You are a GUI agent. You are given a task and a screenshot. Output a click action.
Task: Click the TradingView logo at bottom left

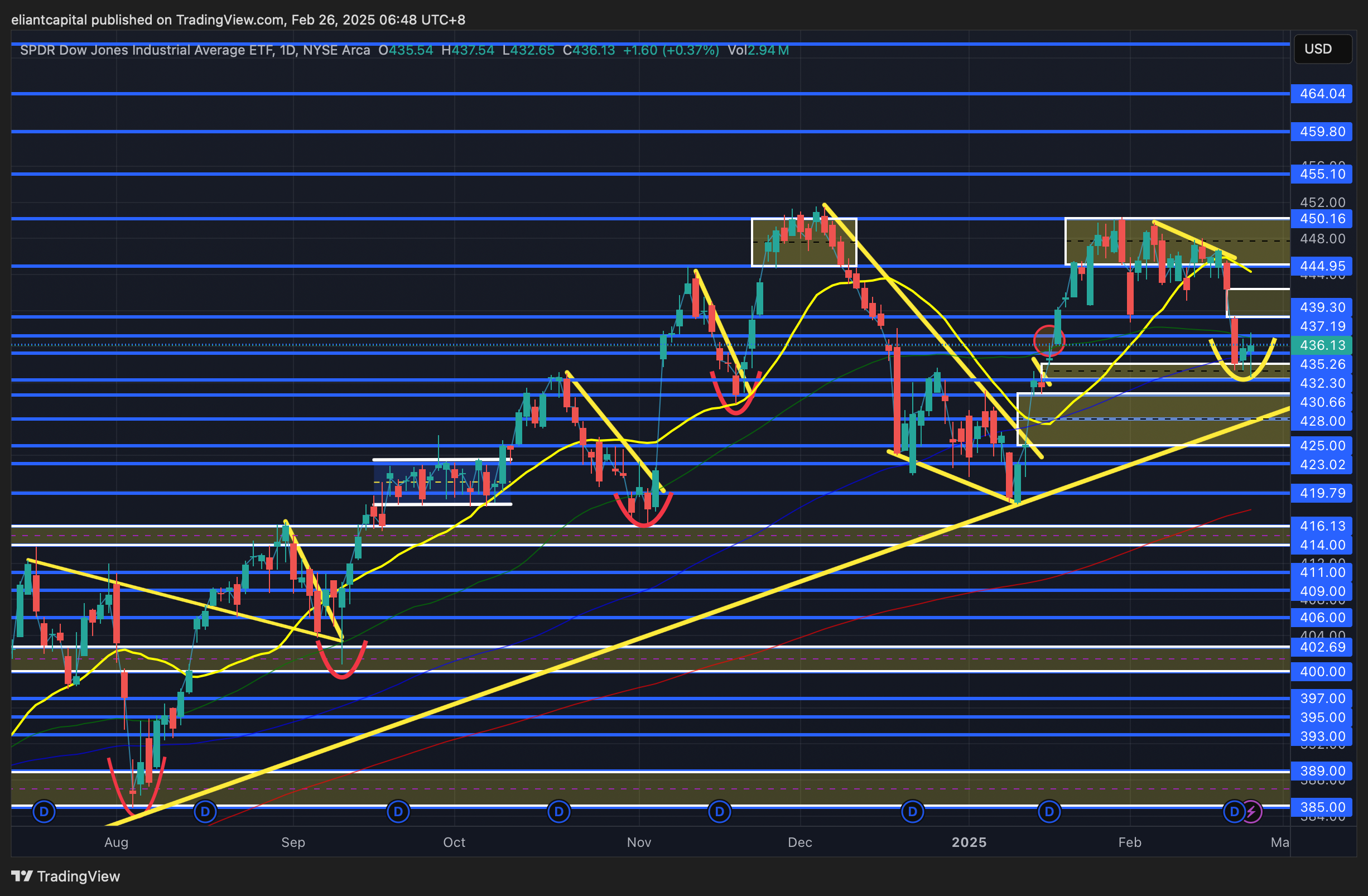pos(66,876)
